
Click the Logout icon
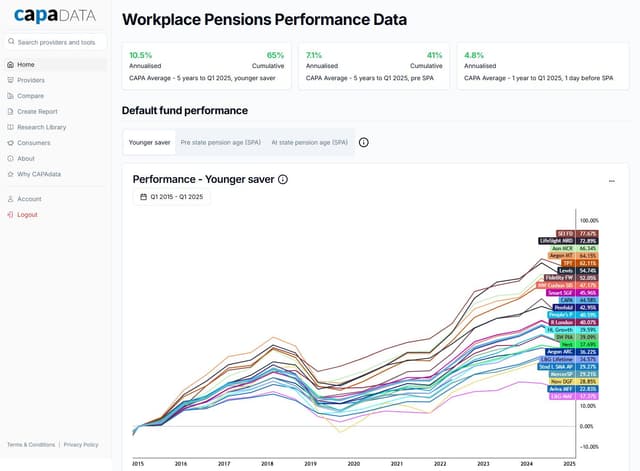click(10, 214)
